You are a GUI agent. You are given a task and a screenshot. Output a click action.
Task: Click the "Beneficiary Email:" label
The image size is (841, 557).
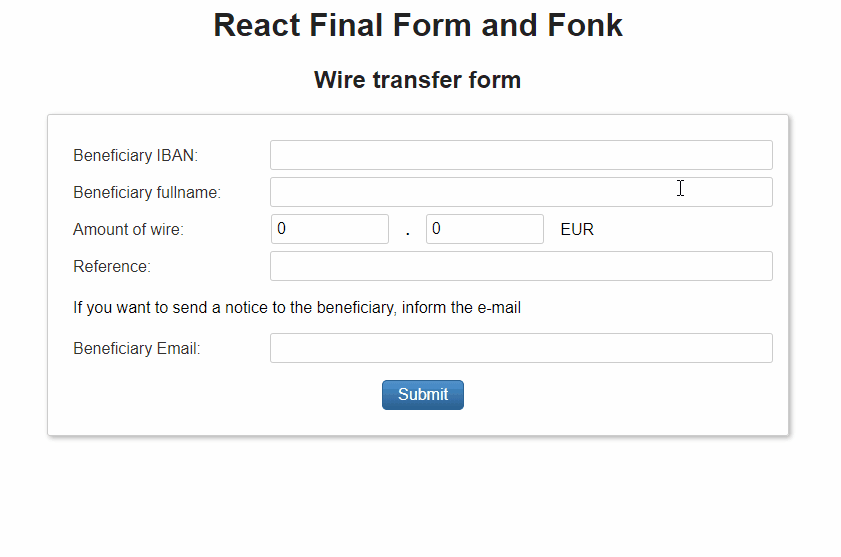tap(137, 349)
